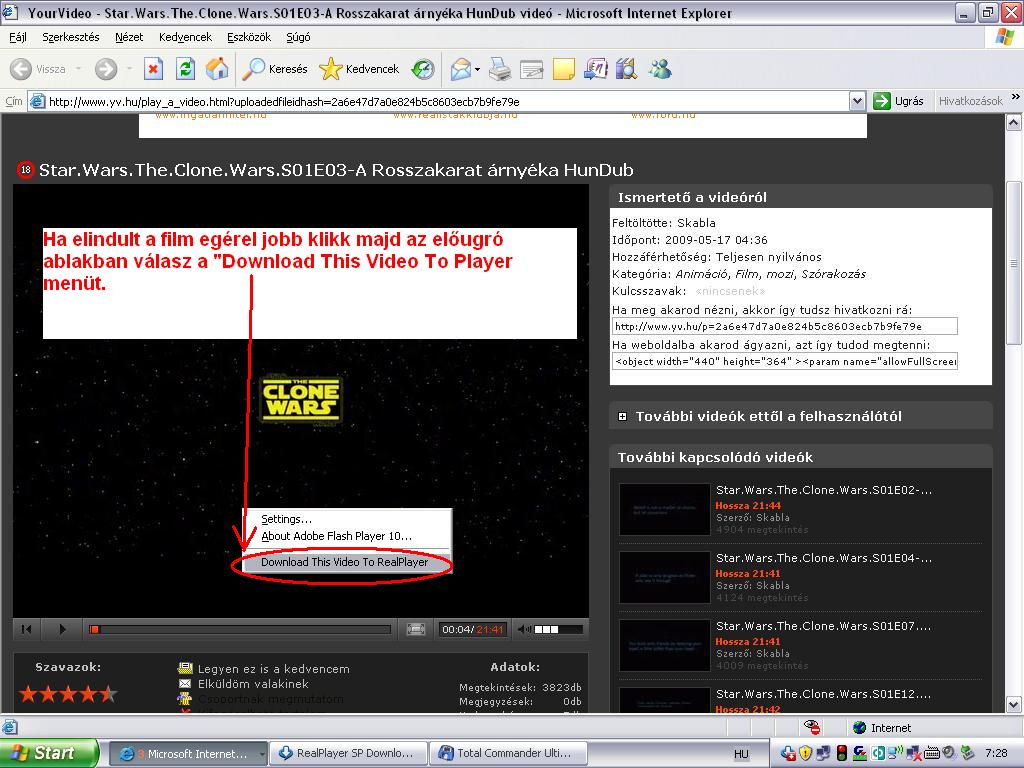Go to the Home page icon

coord(216,69)
